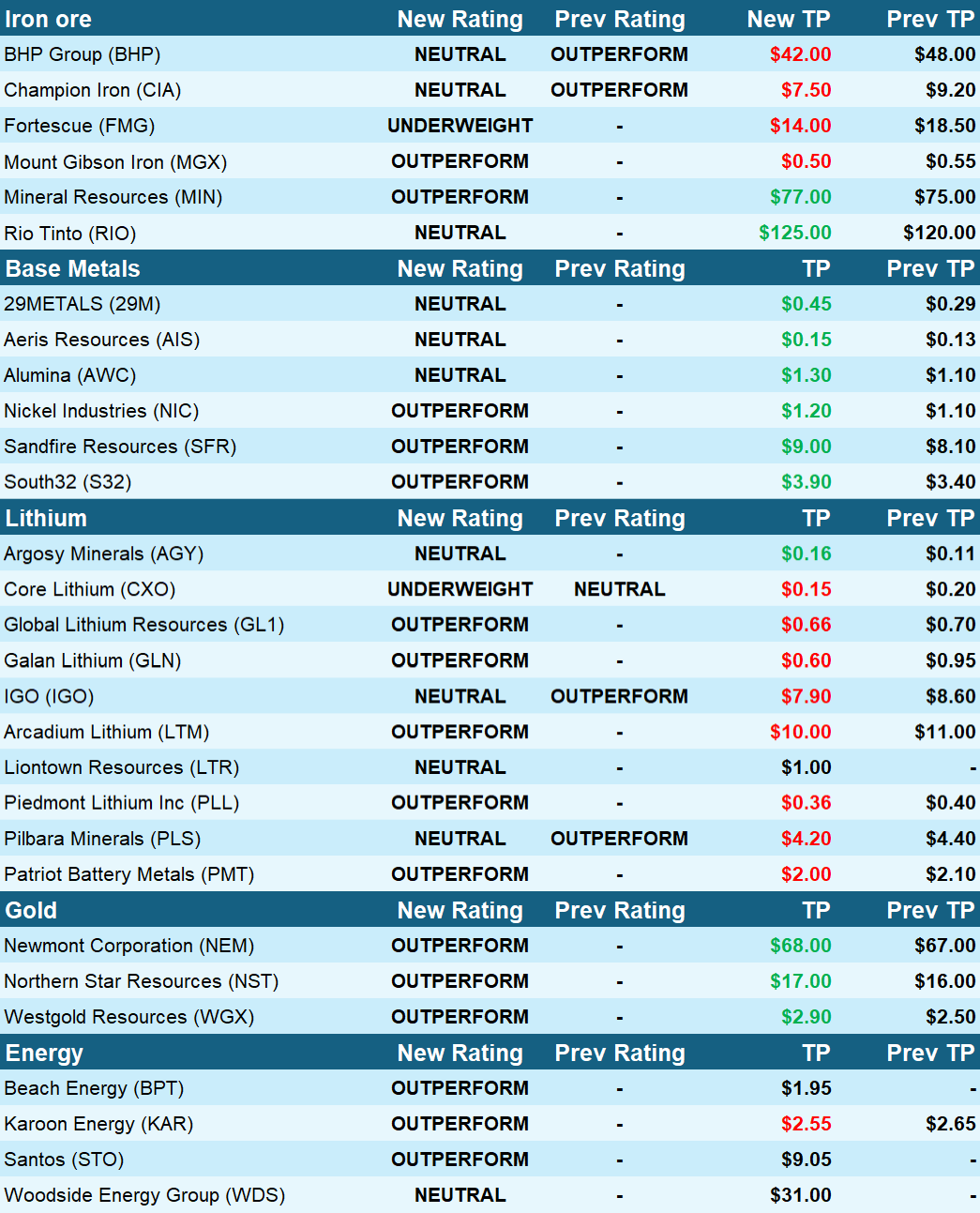Select Newmont Corporation's $68.00 target price
This screenshot has width=980, height=1213.
(800, 946)
